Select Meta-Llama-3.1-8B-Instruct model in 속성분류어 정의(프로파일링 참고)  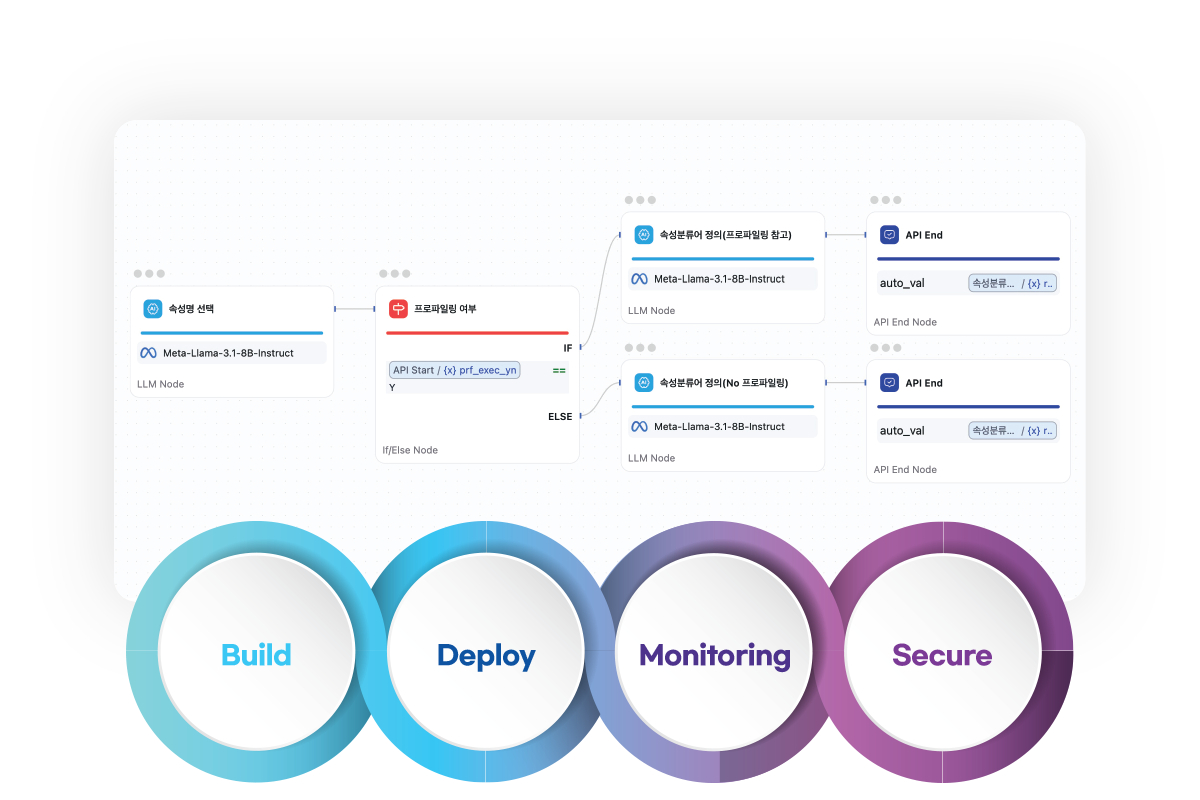pos(719,279)
